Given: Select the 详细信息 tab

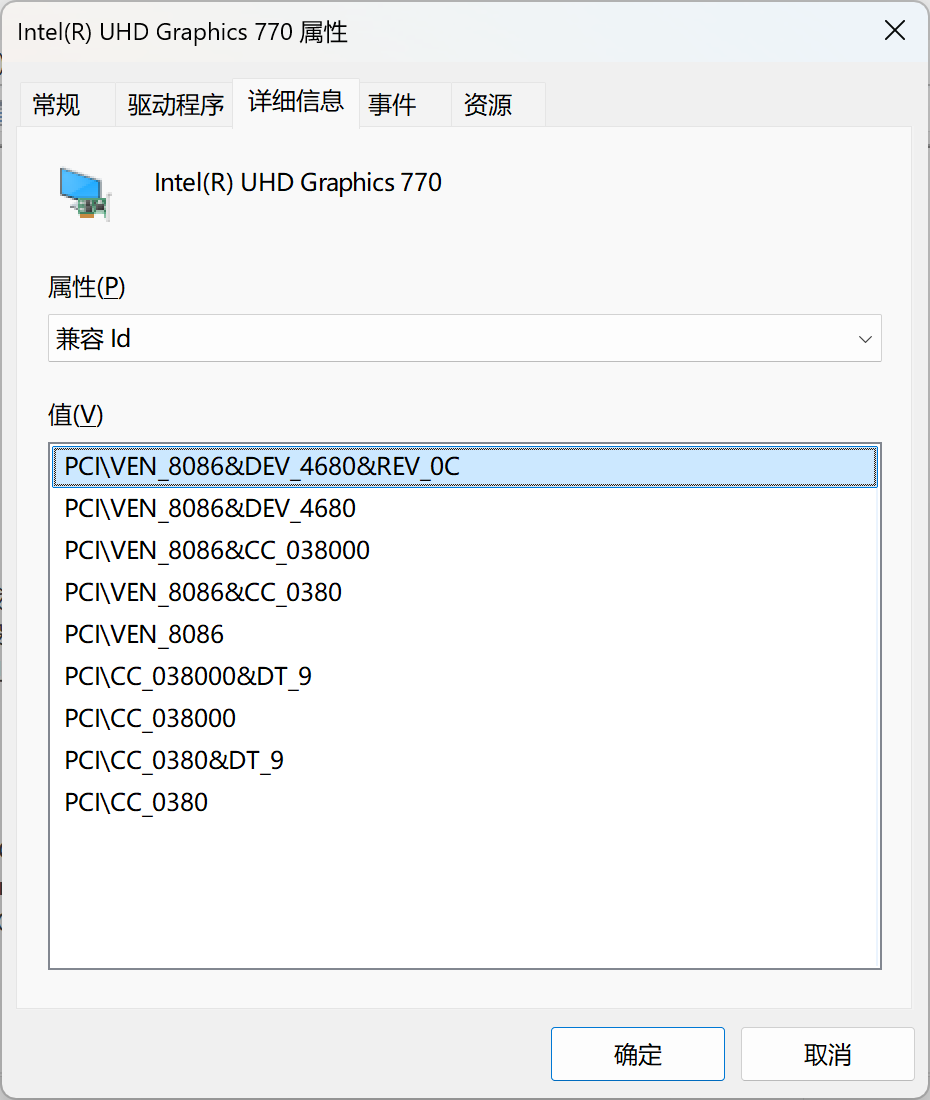Looking at the screenshot, I should 295,101.
